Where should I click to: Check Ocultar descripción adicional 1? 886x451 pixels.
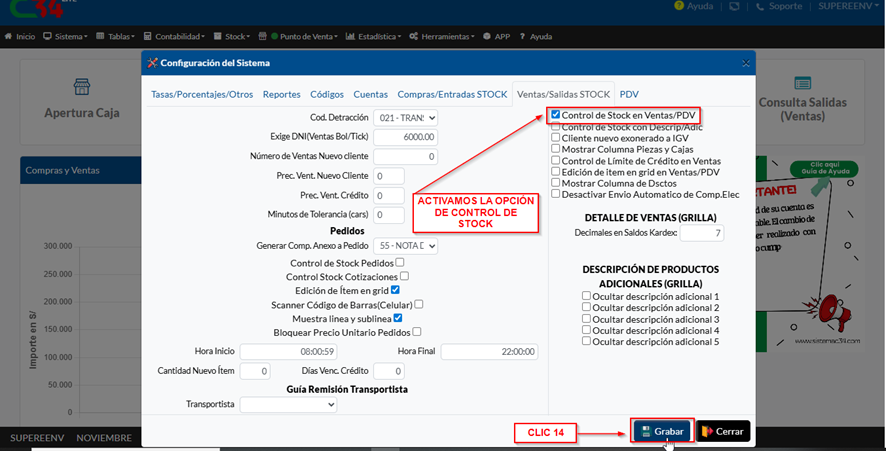click(587, 297)
